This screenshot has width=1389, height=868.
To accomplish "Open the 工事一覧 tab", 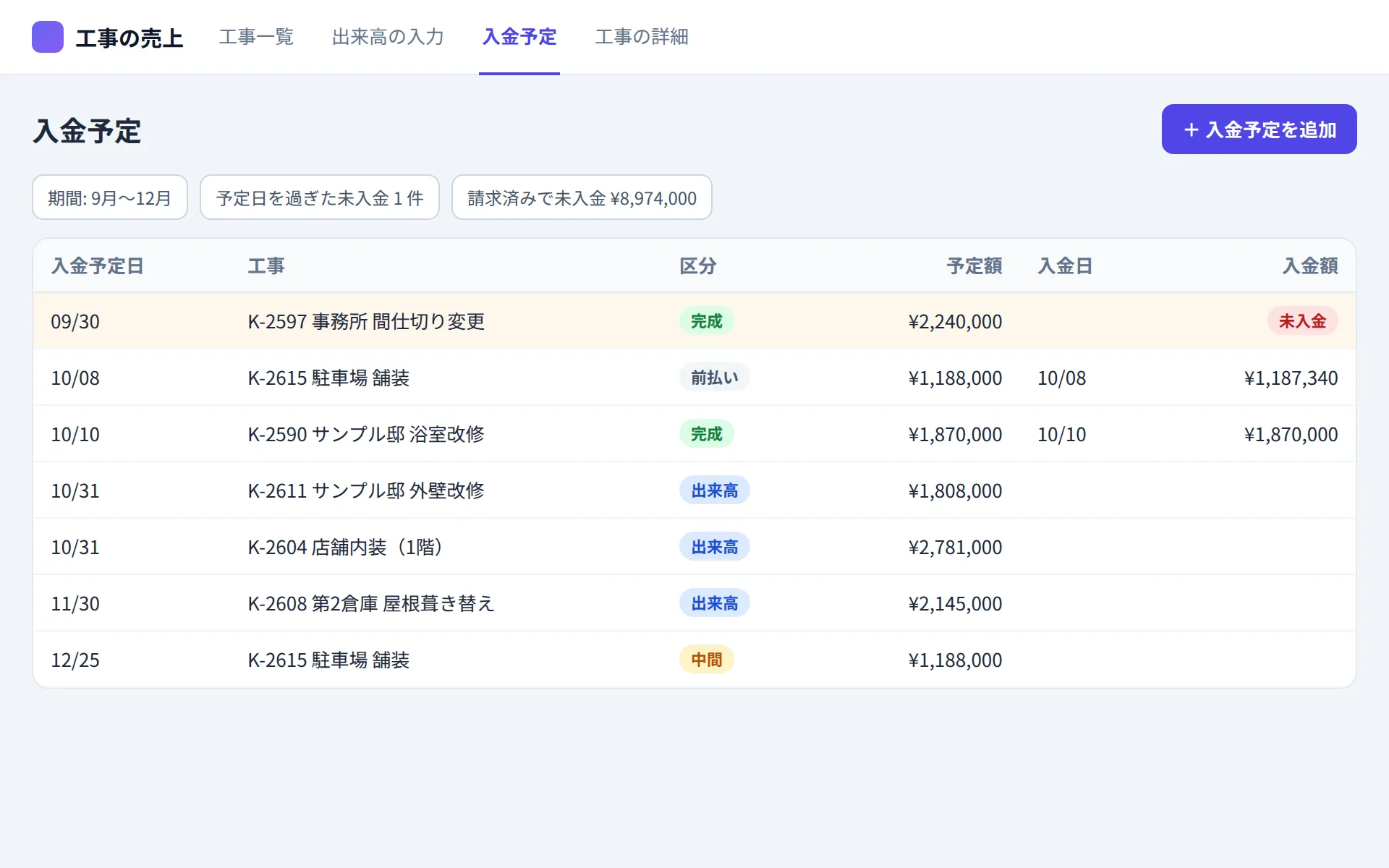I will (x=256, y=37).
